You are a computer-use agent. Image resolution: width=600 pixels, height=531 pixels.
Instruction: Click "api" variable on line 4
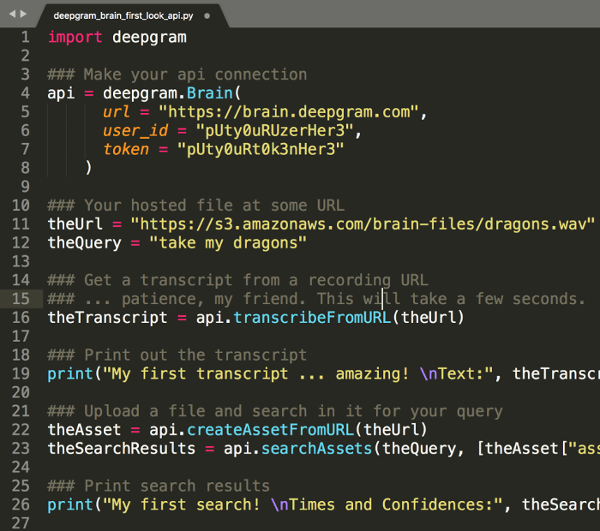click(x=61, y=93)
